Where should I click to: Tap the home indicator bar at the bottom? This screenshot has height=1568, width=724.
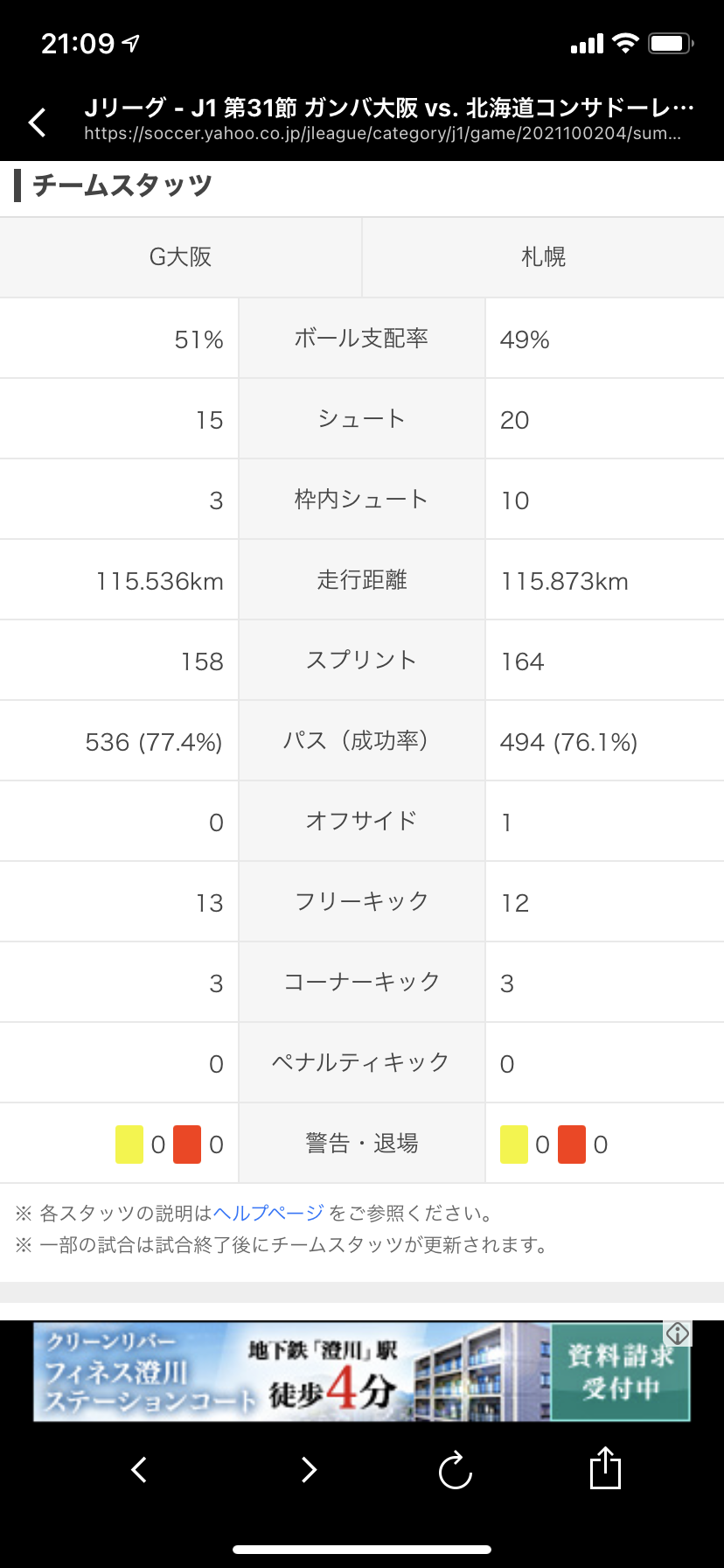click(362, 1550)
